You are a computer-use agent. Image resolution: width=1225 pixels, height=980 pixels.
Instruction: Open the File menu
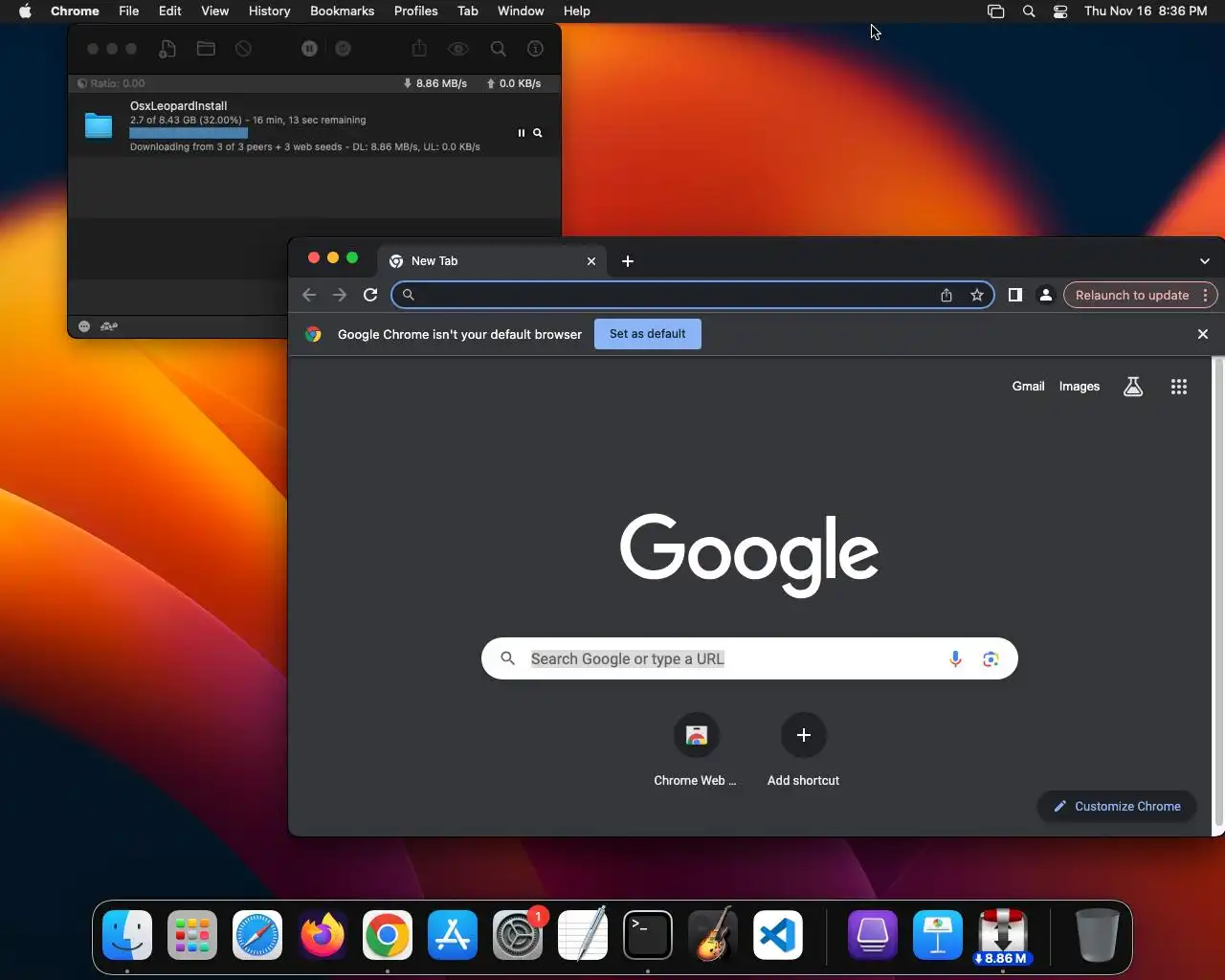click(128, 11)
